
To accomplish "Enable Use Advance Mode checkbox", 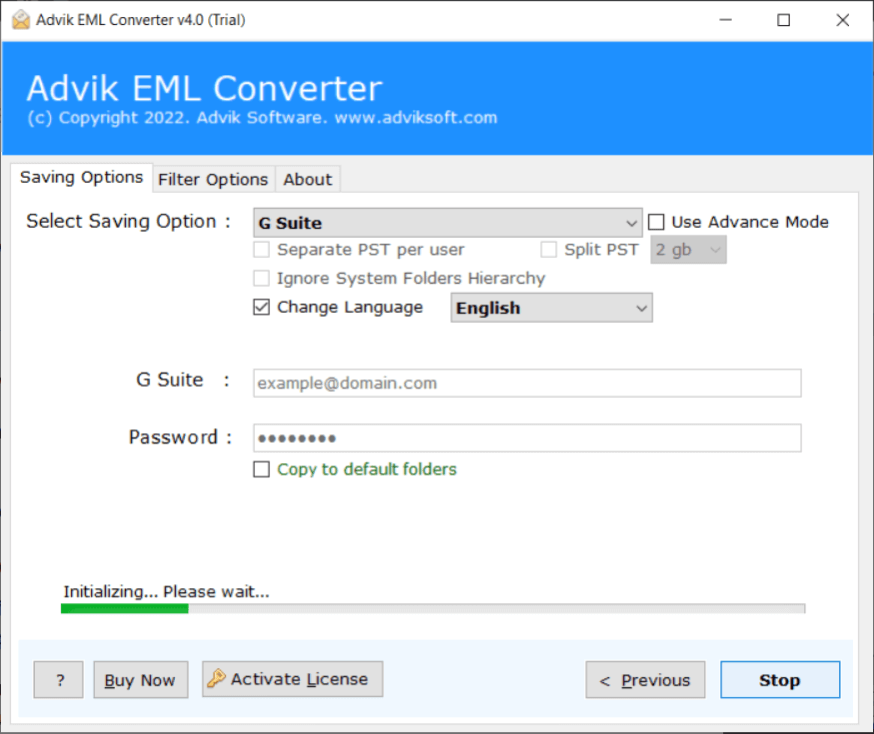I will tap(656, 222).
